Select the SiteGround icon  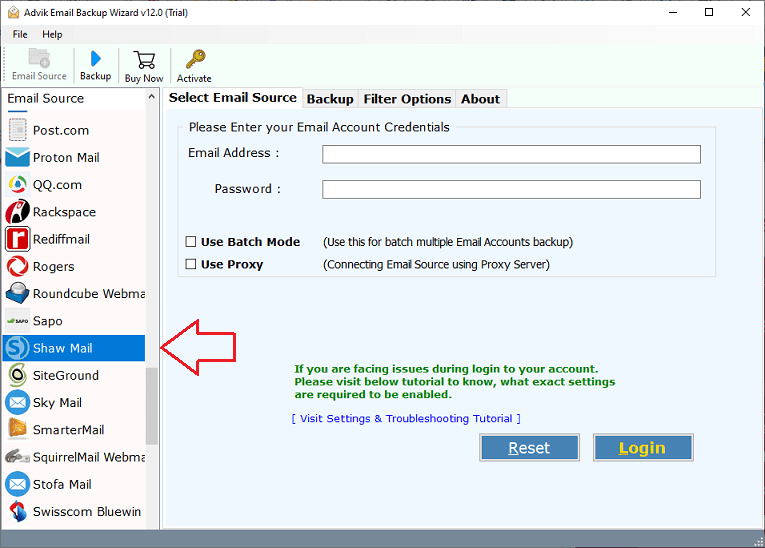coord(18,375)
